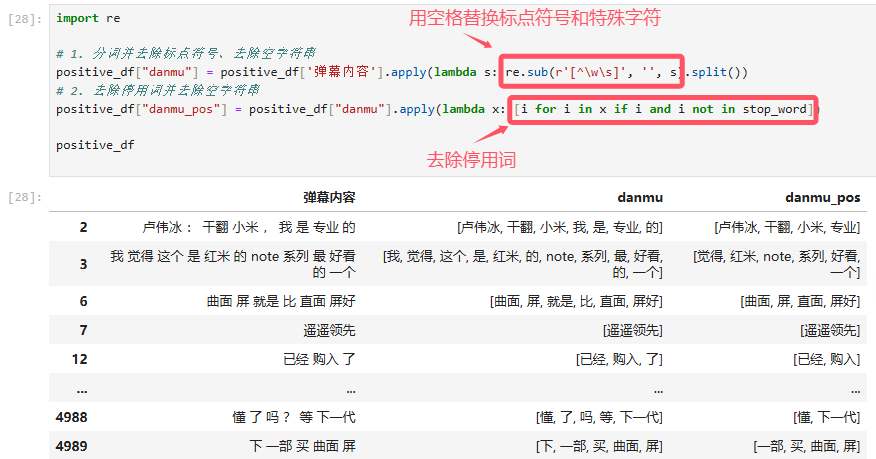Click the stop_word list comprehension code
876x459 pixels.
663,109
